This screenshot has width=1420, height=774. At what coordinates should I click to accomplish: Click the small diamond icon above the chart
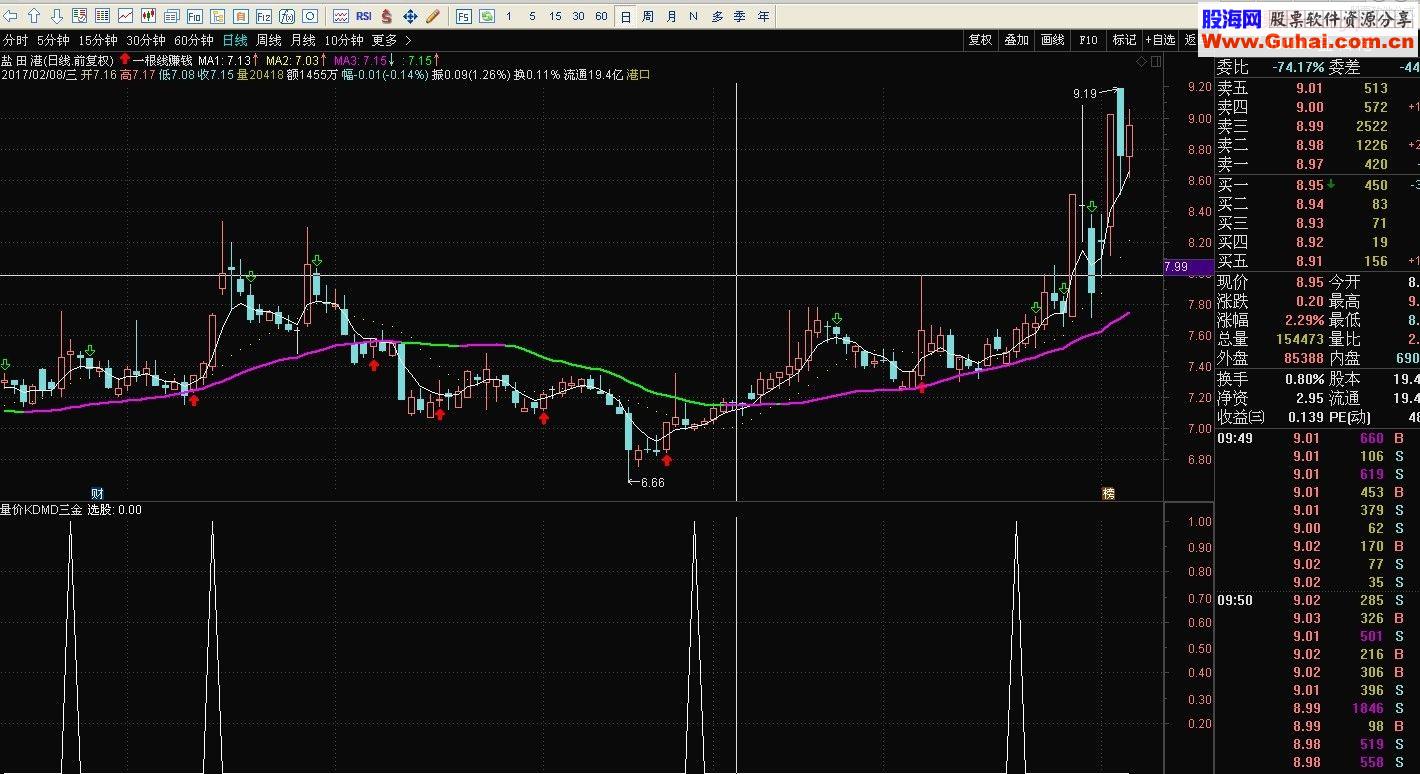coord(1142,62)
